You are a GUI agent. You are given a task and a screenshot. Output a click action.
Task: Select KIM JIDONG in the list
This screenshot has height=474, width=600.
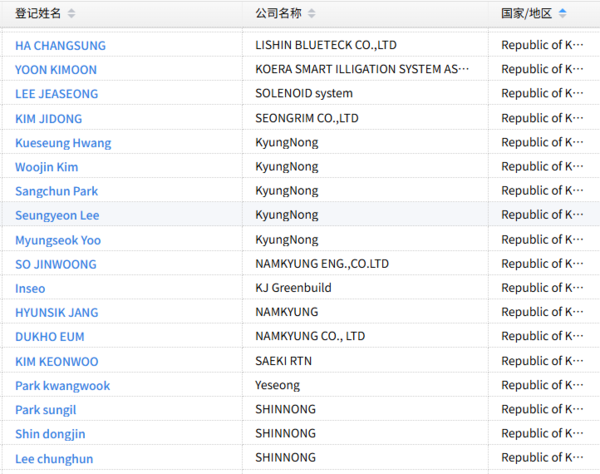click(46, 118)
